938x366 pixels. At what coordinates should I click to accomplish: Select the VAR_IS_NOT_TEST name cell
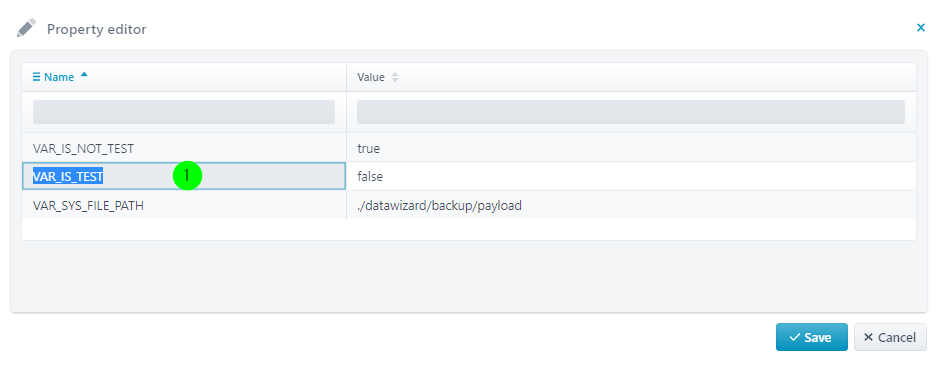[184, 148]
